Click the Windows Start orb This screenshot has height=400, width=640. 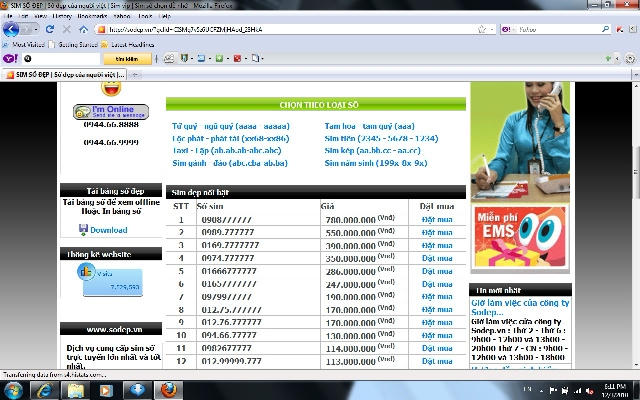[13, 389]
